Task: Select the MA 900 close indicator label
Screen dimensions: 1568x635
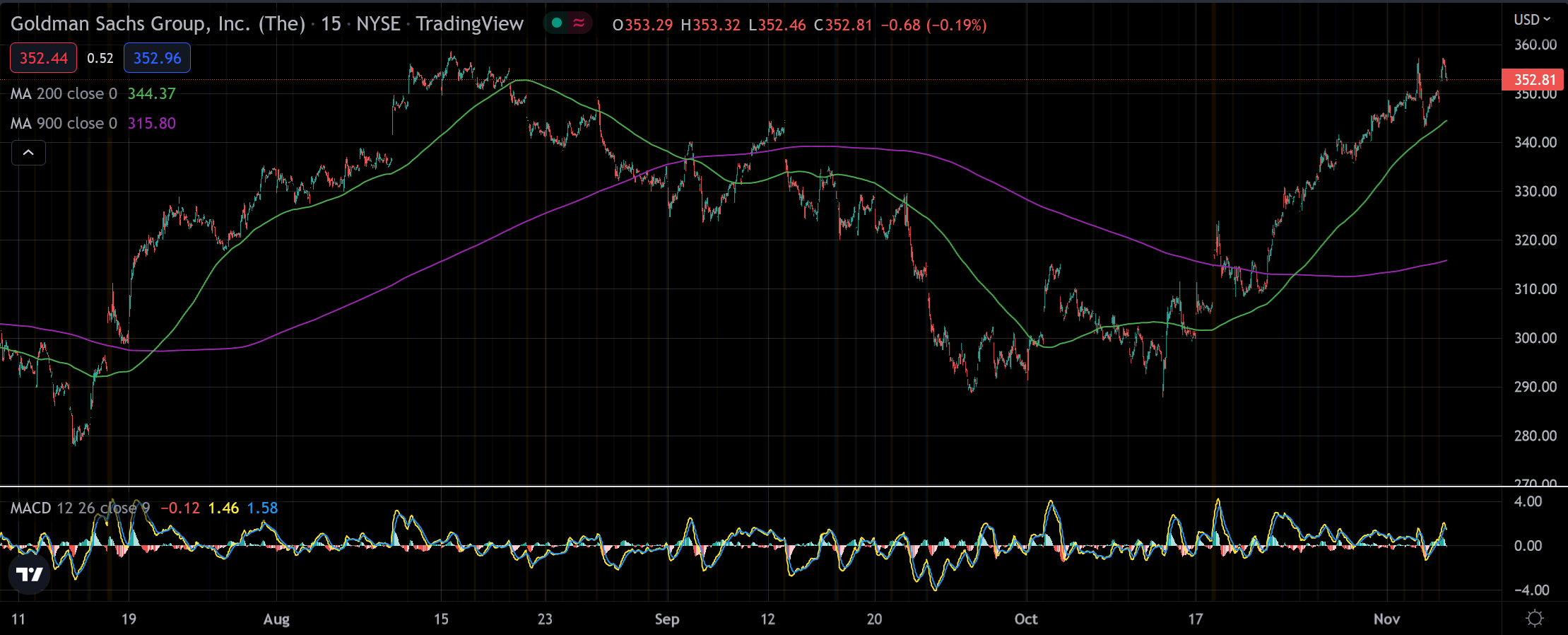Action: coord(64,123)
